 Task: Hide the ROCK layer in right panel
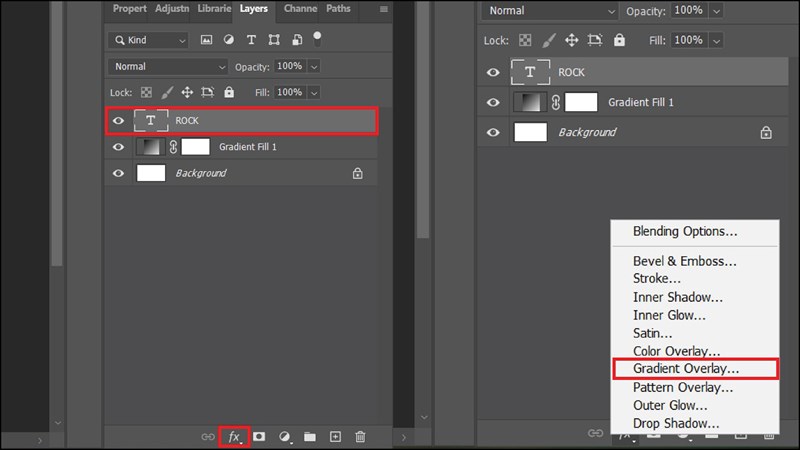(493, 72)
